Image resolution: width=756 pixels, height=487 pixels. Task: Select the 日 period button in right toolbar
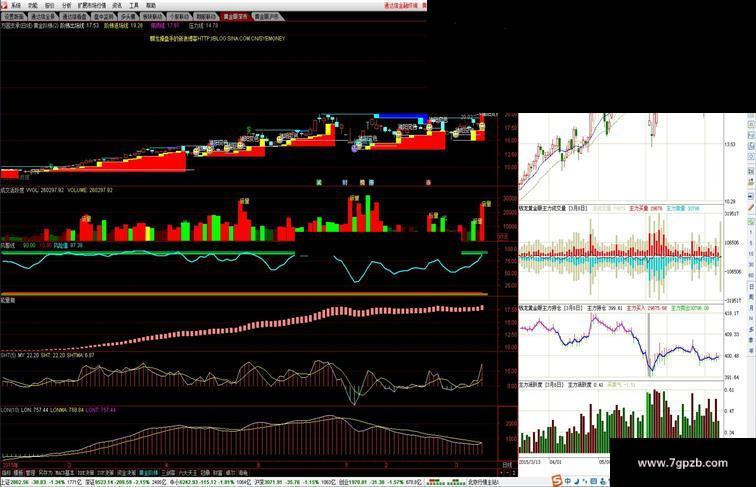pyautogui.click(x=751, y=286)
